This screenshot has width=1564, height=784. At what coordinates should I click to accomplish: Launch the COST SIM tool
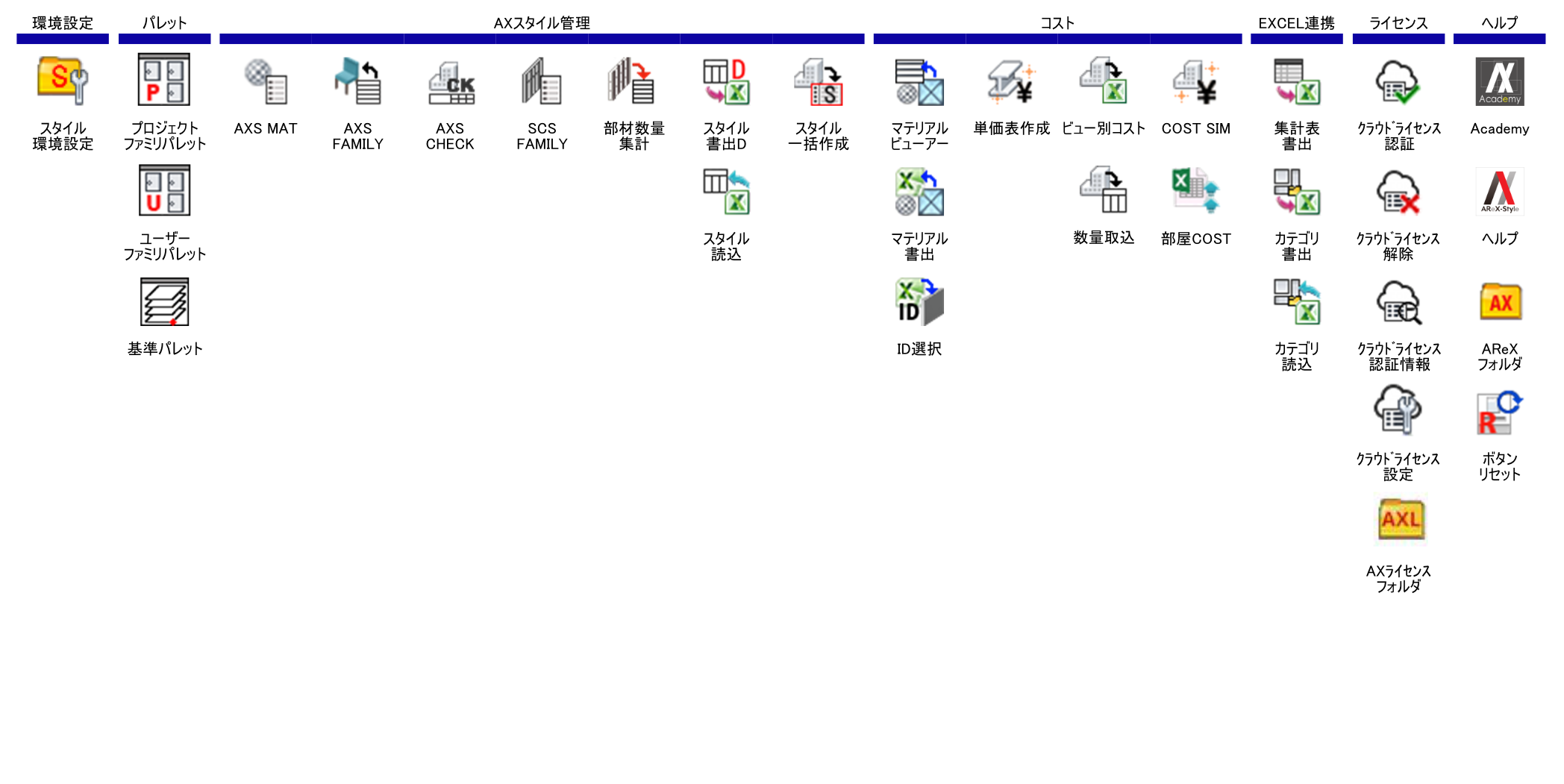[1195, 81]
